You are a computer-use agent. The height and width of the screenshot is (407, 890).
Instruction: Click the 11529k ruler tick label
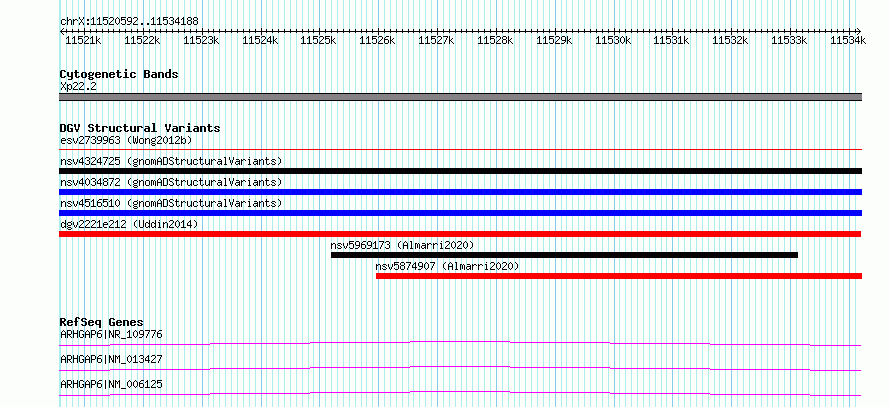click(x=555, y=40)
